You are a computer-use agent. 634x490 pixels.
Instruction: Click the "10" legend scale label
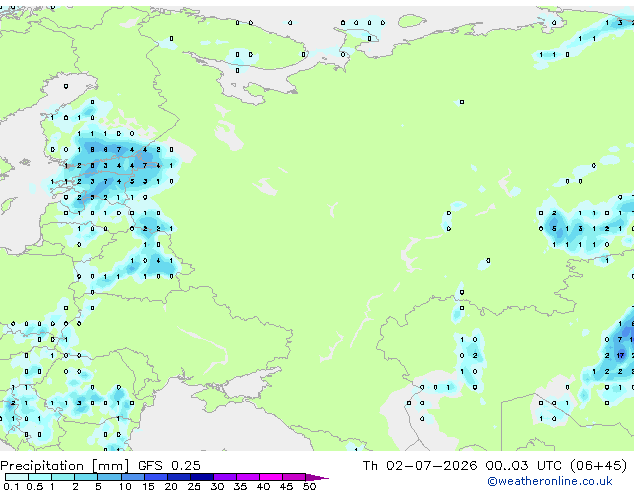pos(125,486)
